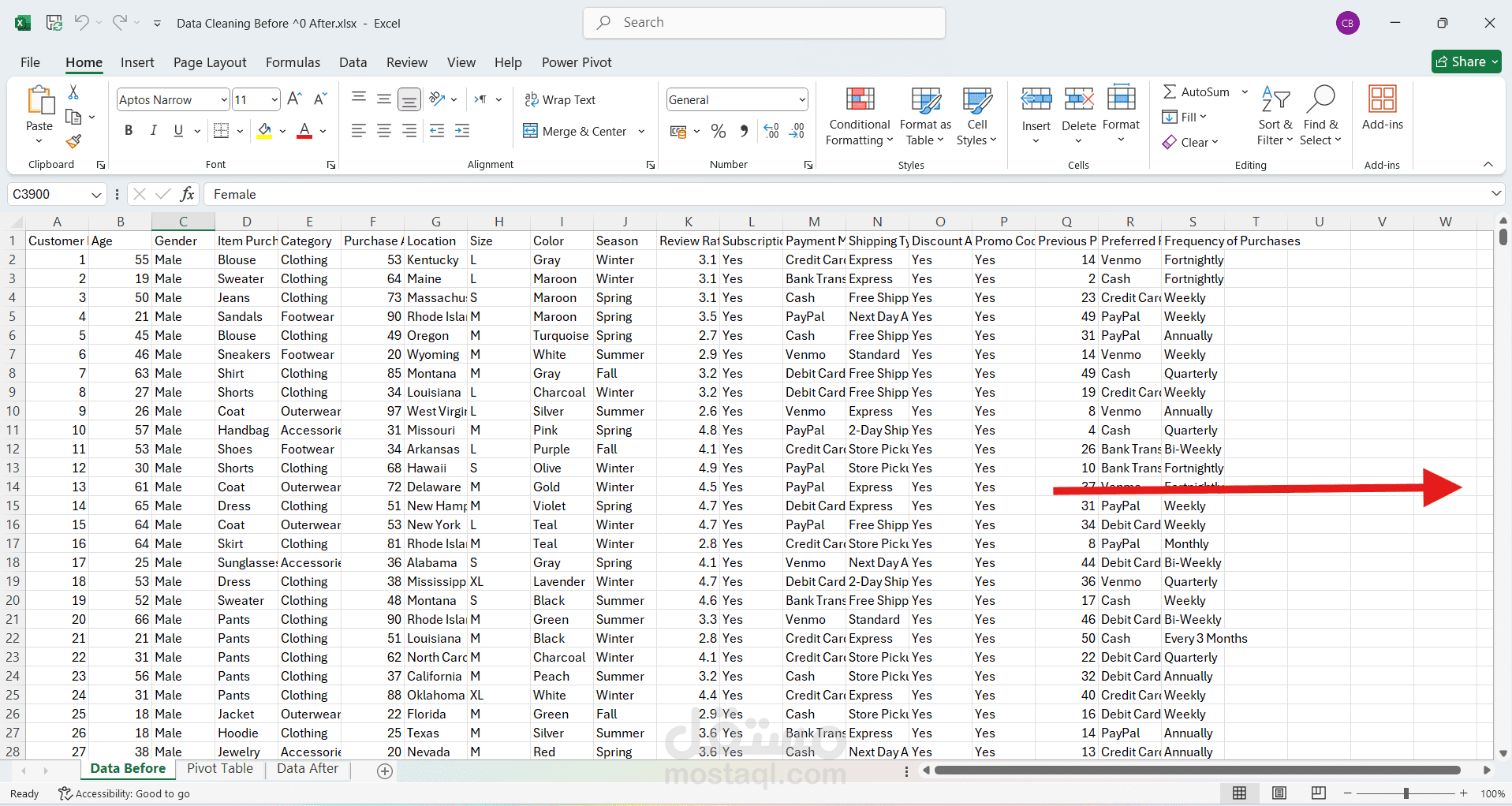Open the font size dropdown
This screenshot has height=806, width=1512.
[x=274, y=99]
